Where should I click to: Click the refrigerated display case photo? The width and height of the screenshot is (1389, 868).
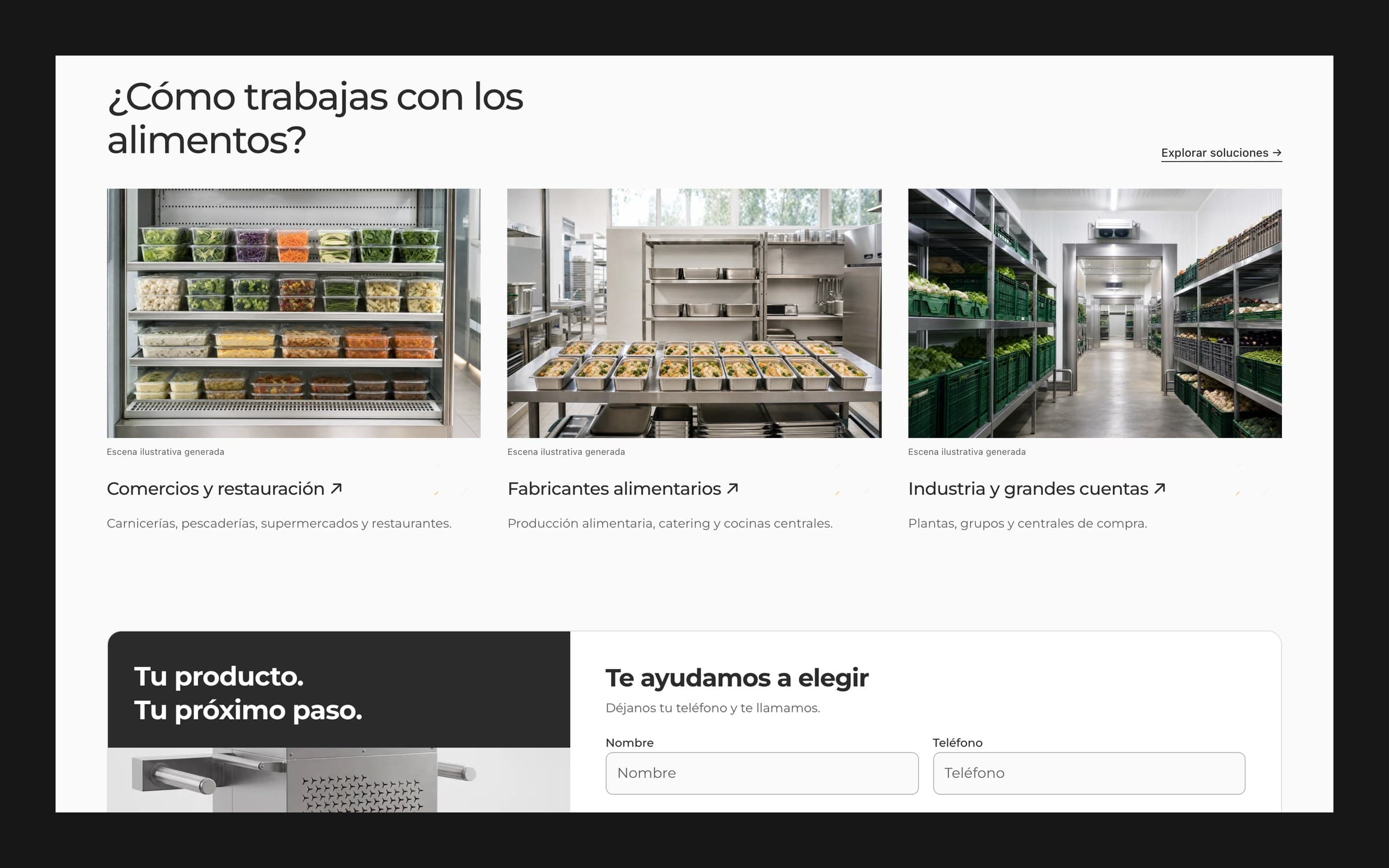point(293,313)
